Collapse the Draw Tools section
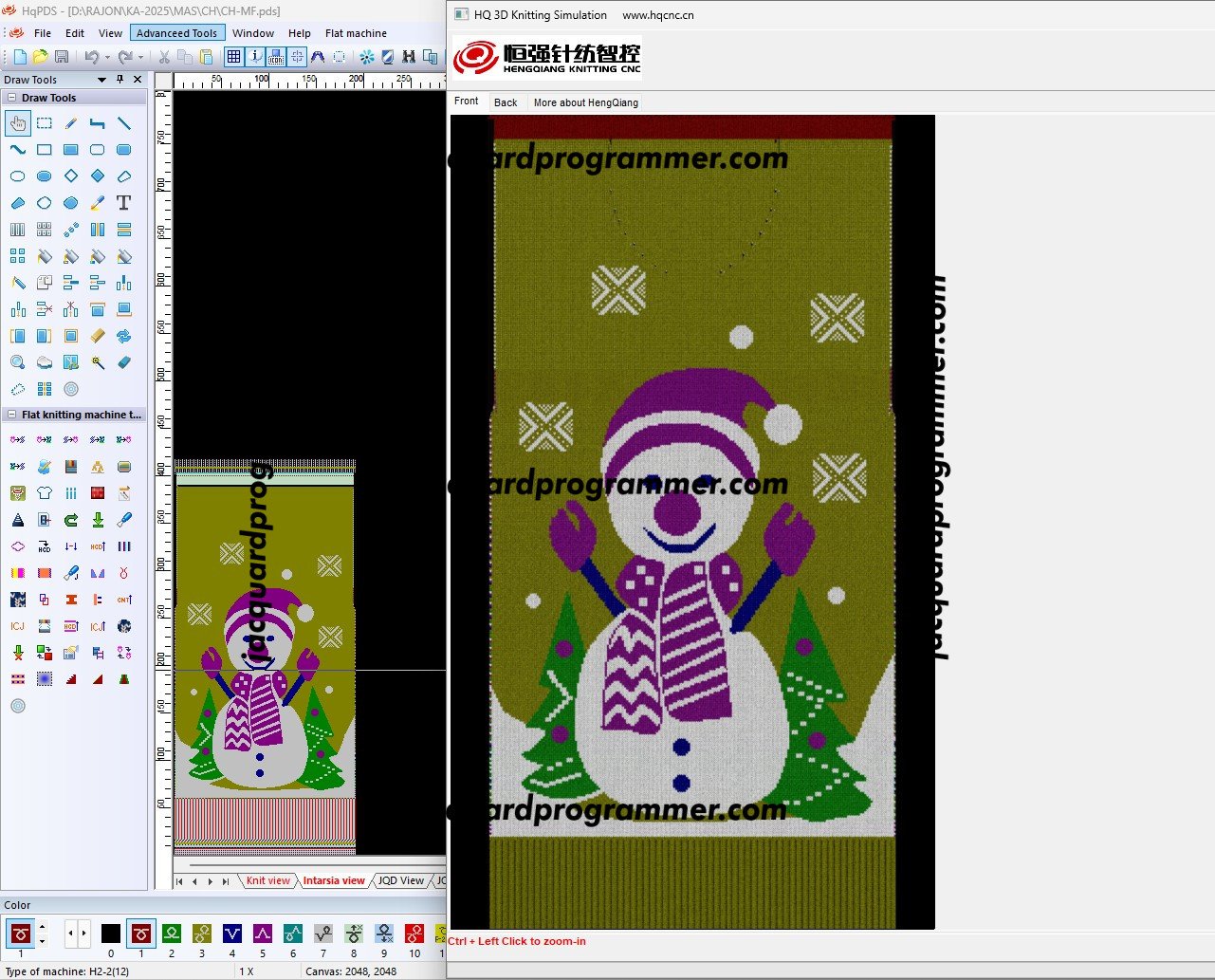Screen dimensions: 1215x980 tap(11, 98)
